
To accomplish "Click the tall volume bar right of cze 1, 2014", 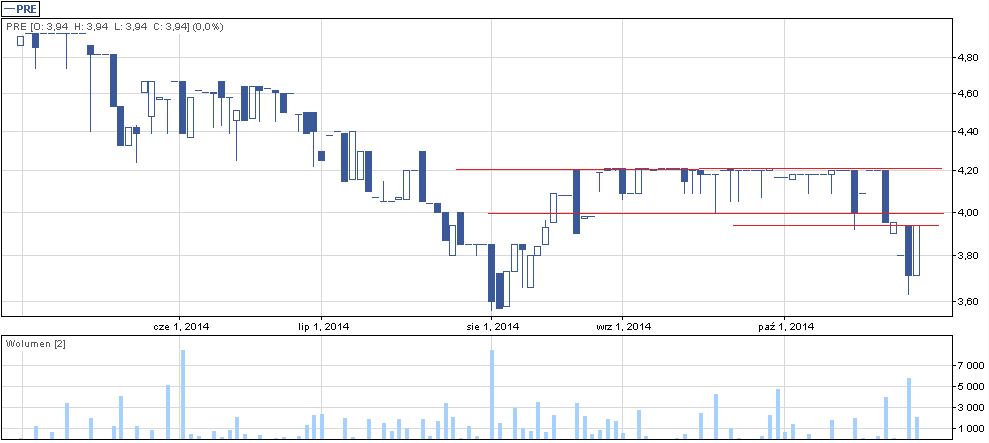I will (x=183, y=394).
